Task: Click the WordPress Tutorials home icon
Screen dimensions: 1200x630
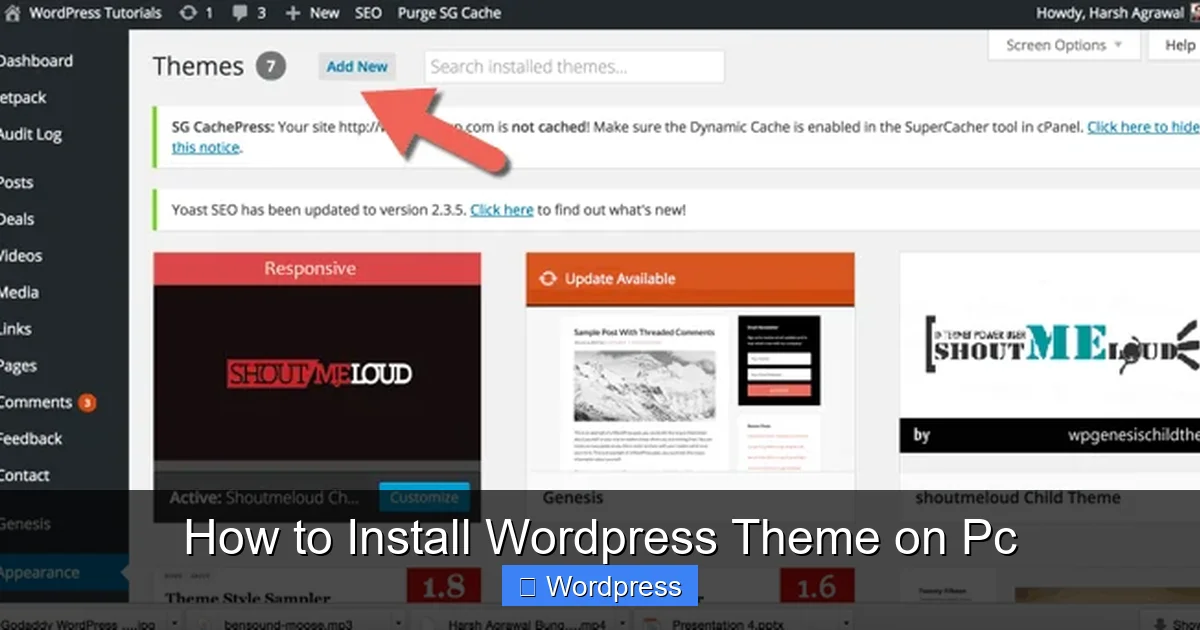Action: pos(12,14)
